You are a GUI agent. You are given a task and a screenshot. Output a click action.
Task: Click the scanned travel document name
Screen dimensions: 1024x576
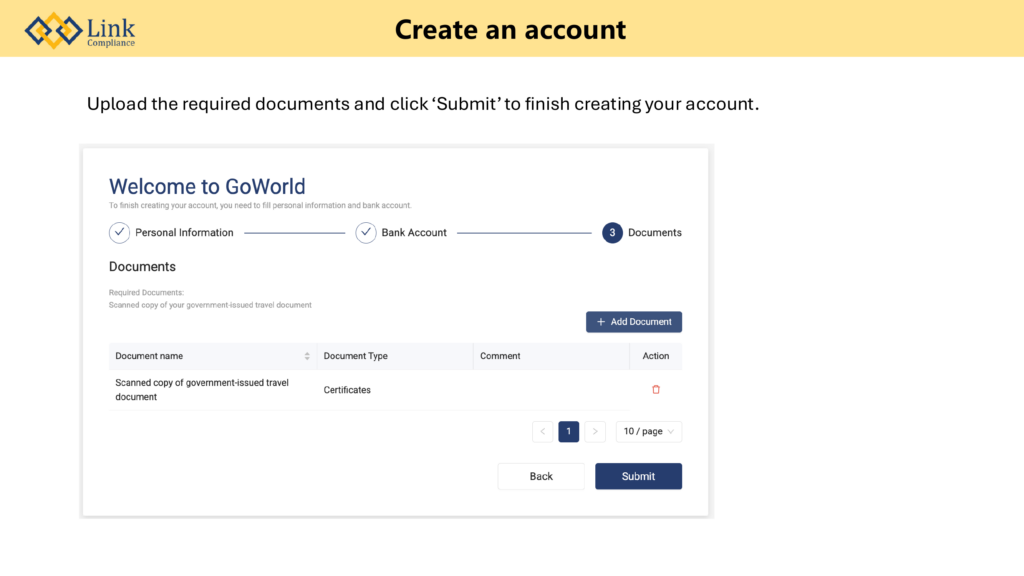pos(202,390)
